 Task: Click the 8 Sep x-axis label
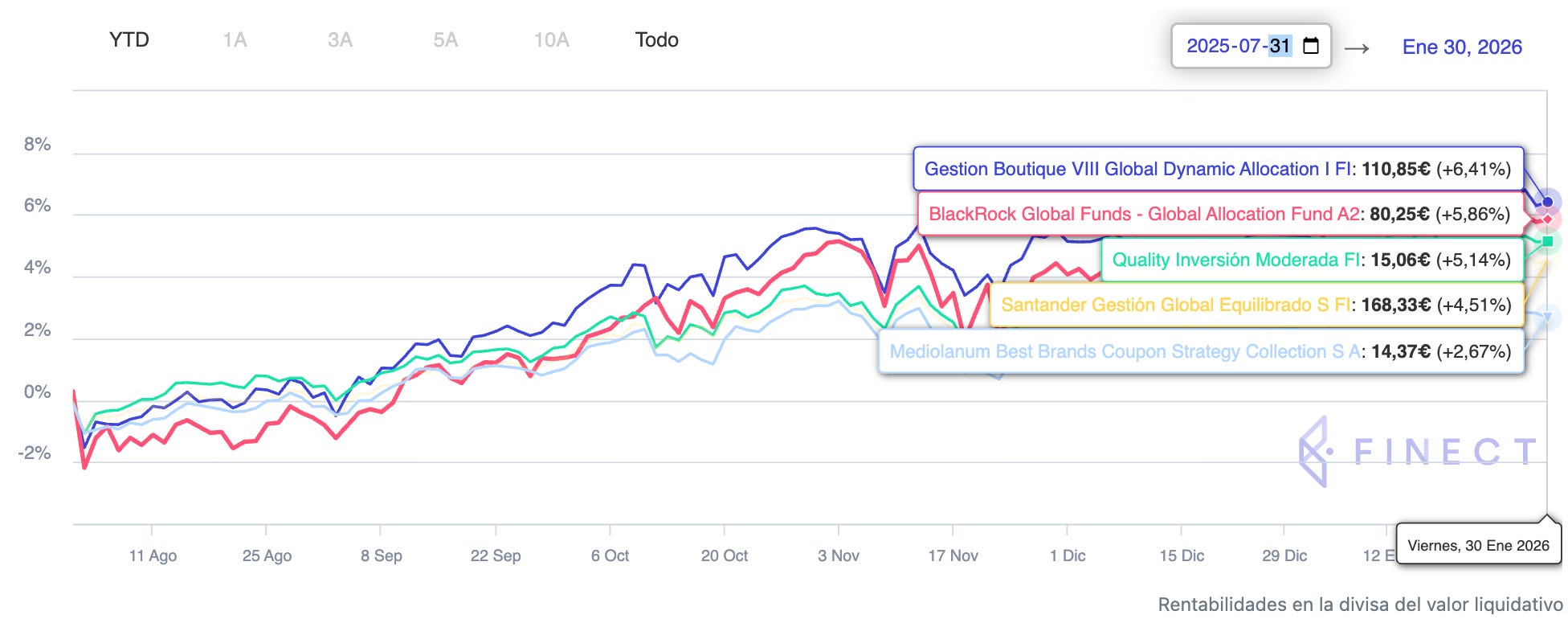[381, 555]
